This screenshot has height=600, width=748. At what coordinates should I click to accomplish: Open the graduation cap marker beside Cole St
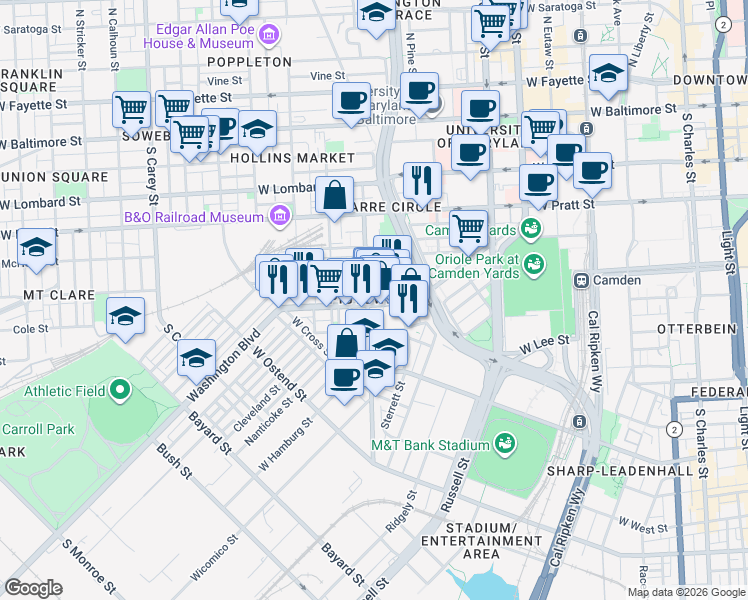(125, 320)
